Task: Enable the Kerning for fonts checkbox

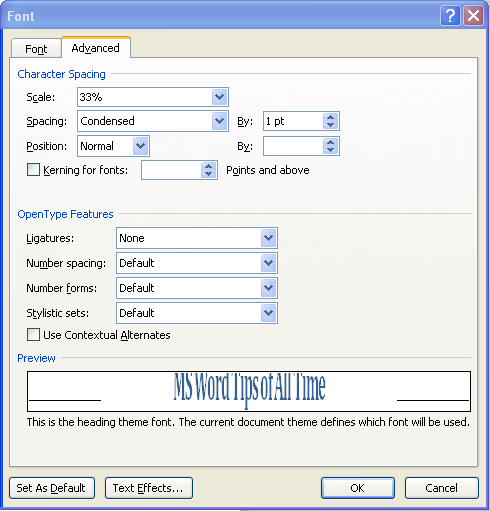Action: point(33,170)
